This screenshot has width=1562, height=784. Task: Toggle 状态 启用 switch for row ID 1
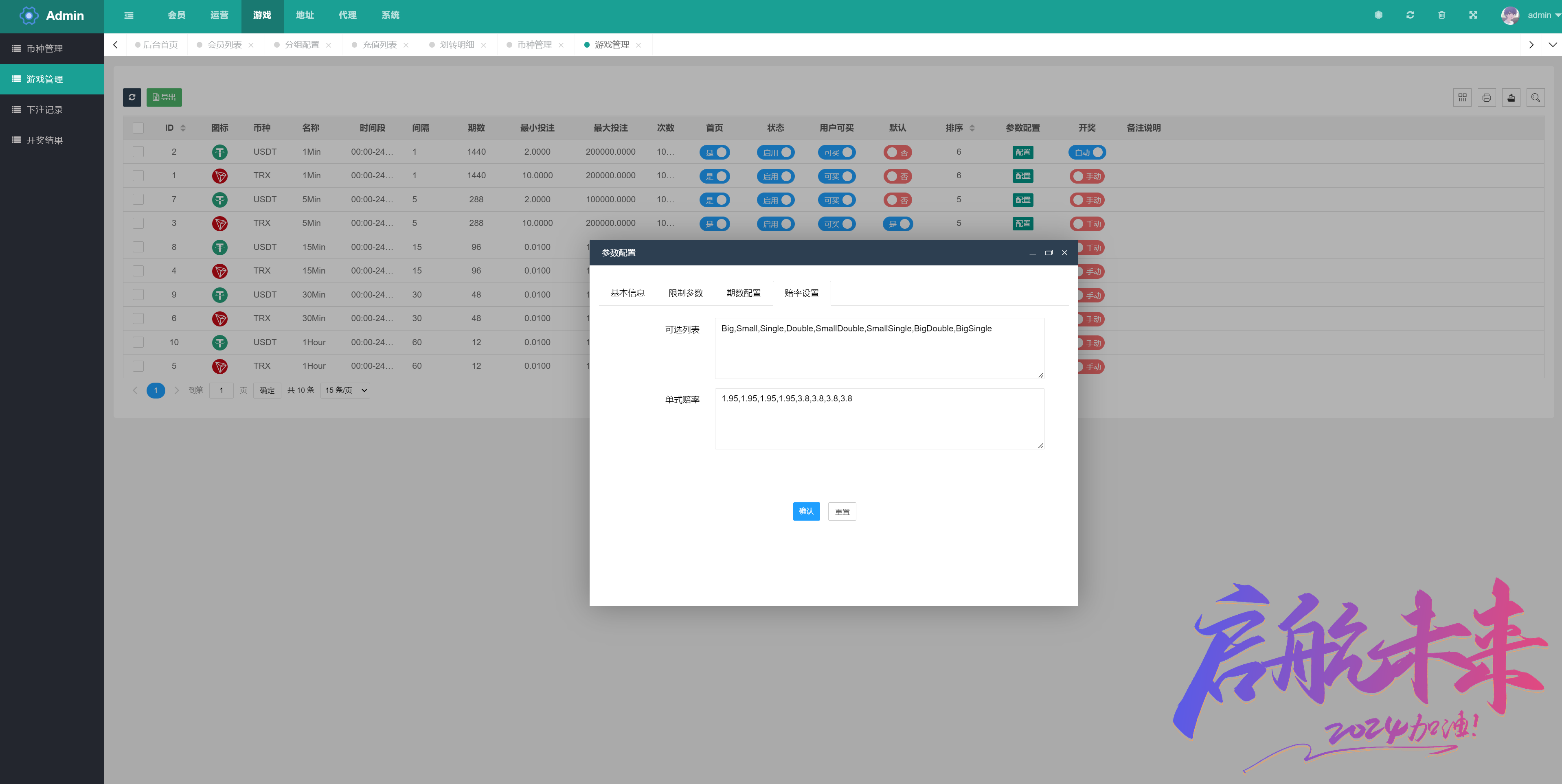(776, 176)
